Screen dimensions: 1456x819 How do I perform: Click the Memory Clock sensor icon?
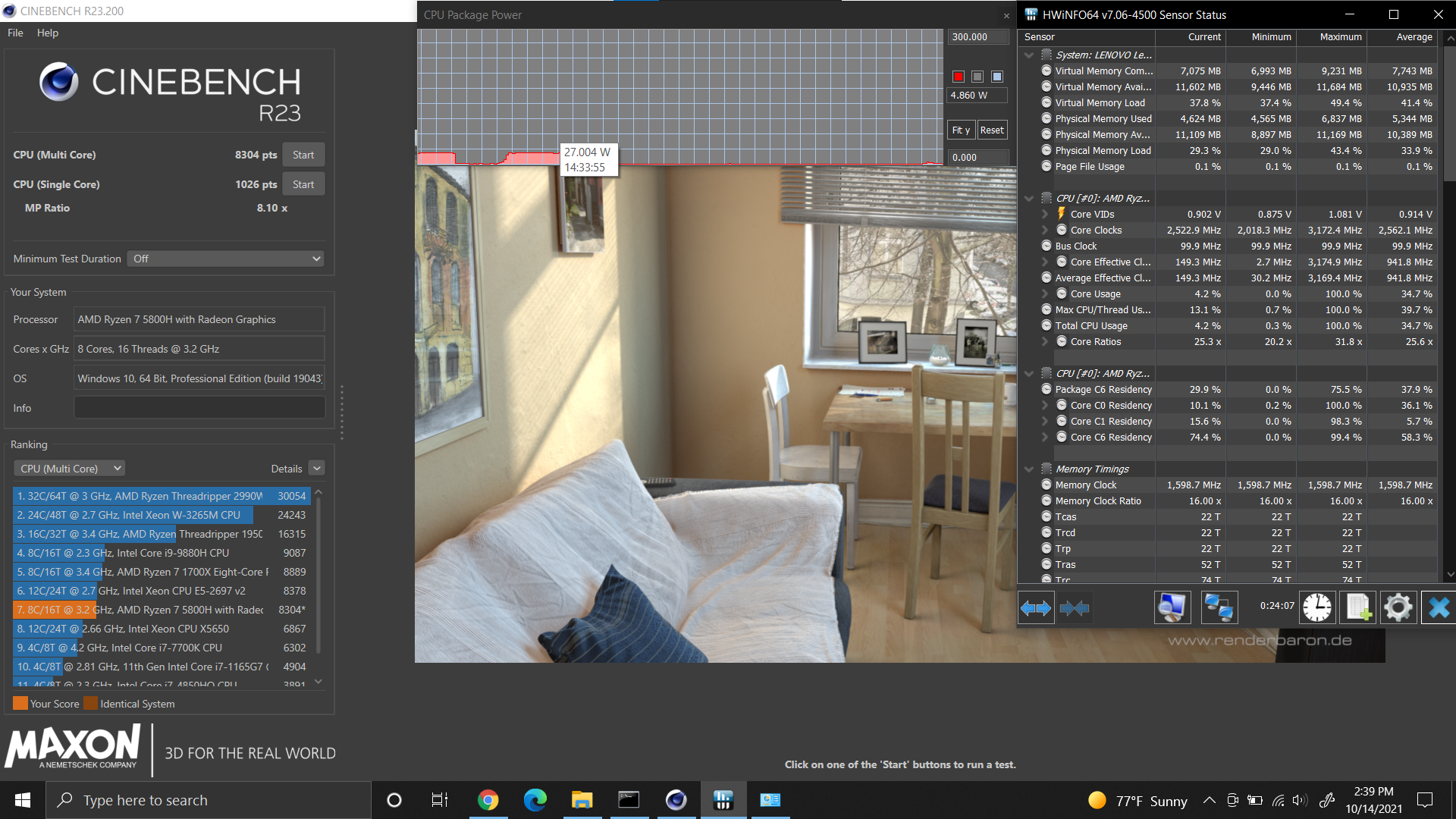1046,485
